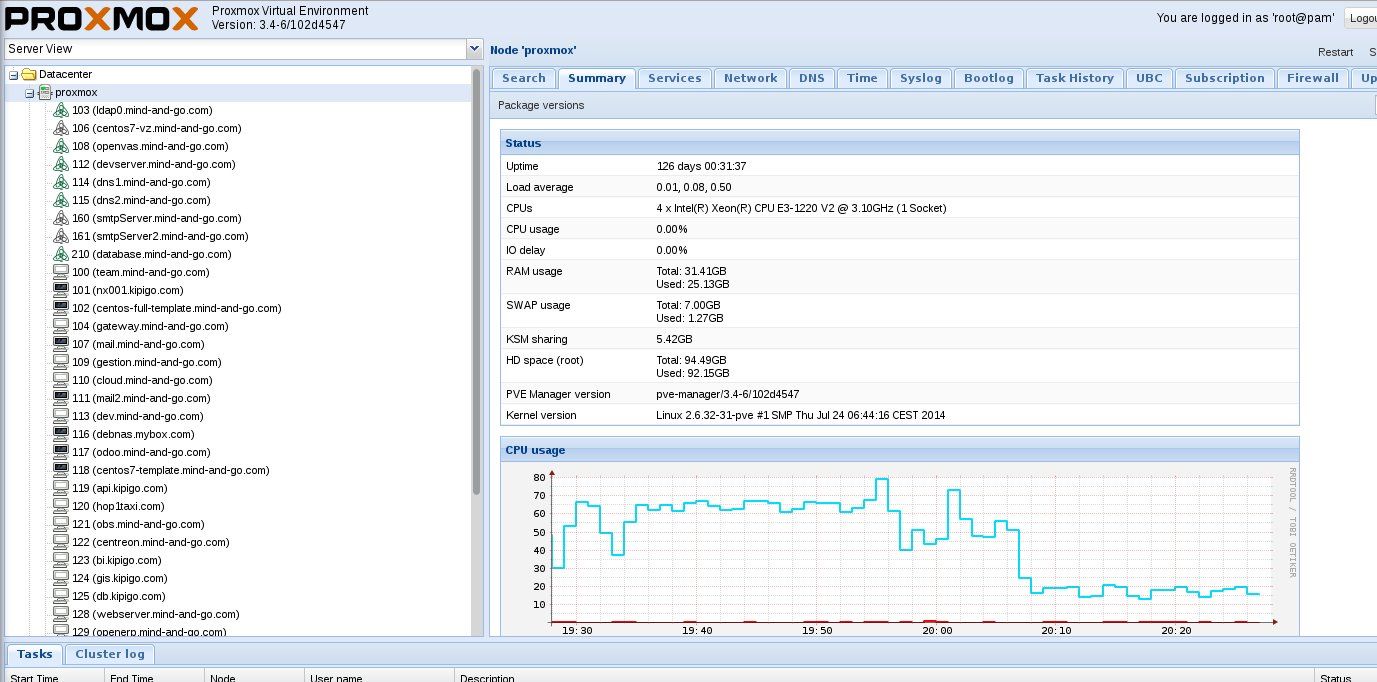This screenshot has width=1377, height=682.
Task: Click the container icon for 108 openvas
Action: tap(60, 146)
